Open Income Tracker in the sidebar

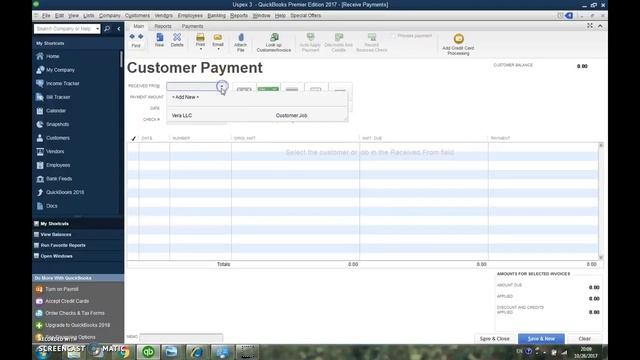(62, 83)
